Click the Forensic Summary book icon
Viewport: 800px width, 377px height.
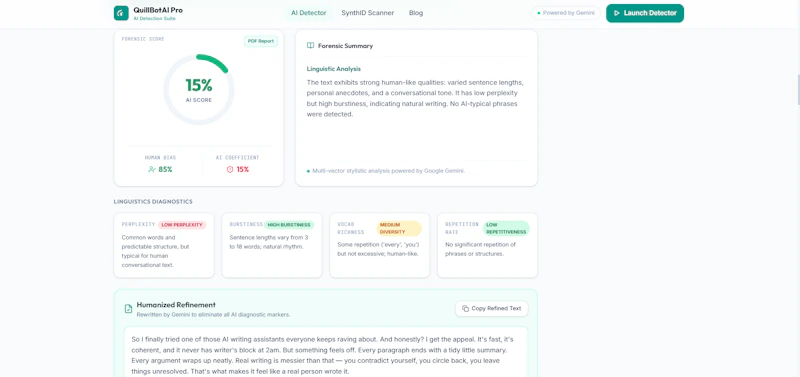click(x=310, y=46)
